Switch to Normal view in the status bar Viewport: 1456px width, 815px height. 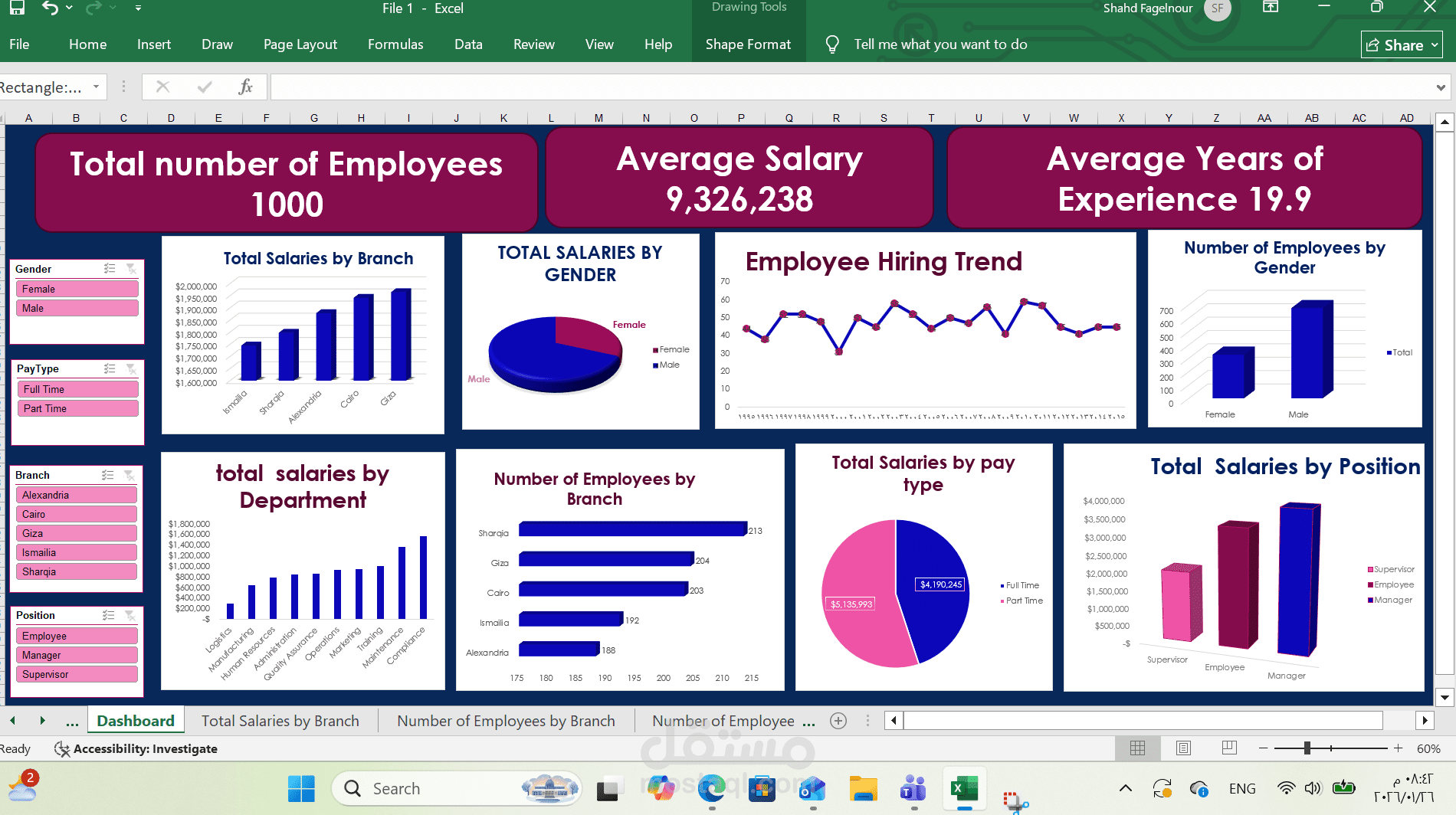pyautogui.click(x=1138, y=748)
